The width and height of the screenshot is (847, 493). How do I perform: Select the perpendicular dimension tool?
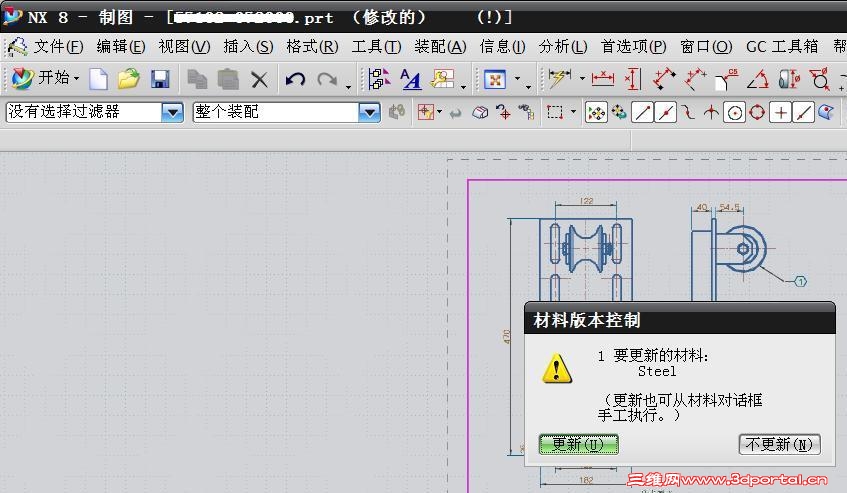pyautogui.click(x=696, y=79)
